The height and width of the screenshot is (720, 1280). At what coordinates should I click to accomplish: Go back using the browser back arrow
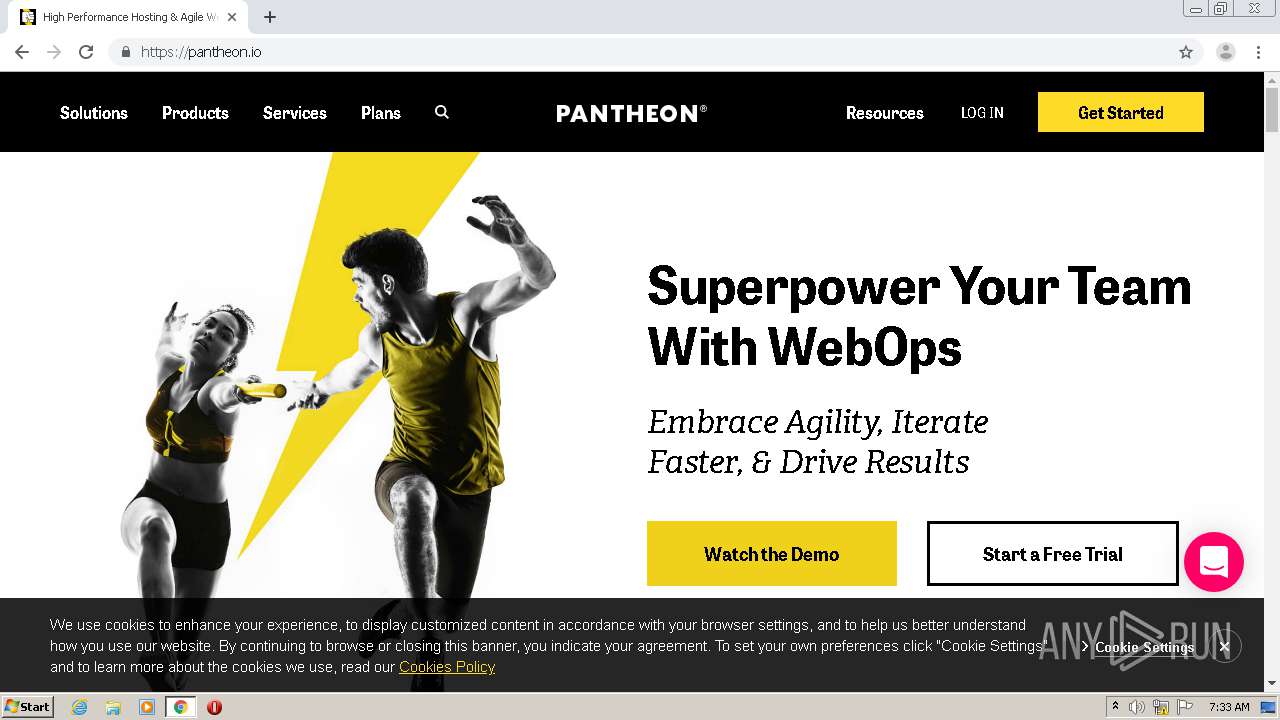(22, 52)
